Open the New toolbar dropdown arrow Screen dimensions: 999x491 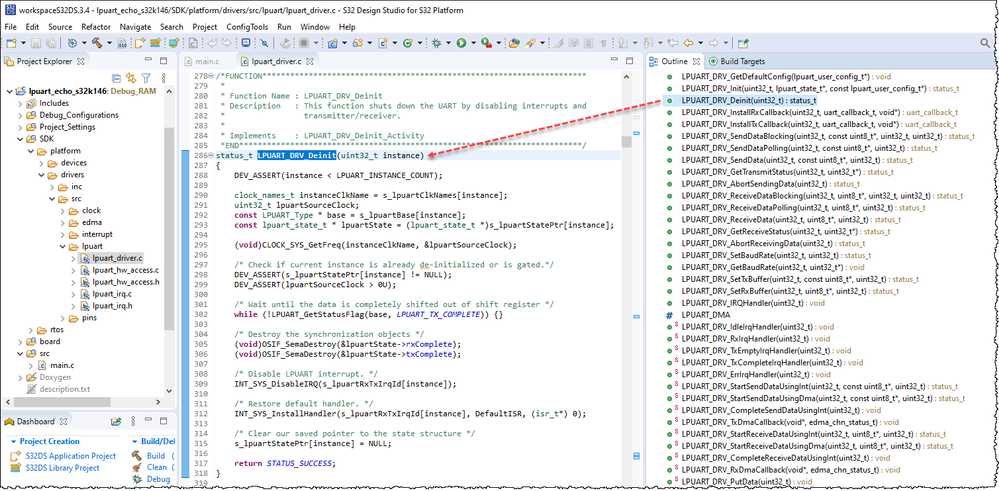coord(24,43)
